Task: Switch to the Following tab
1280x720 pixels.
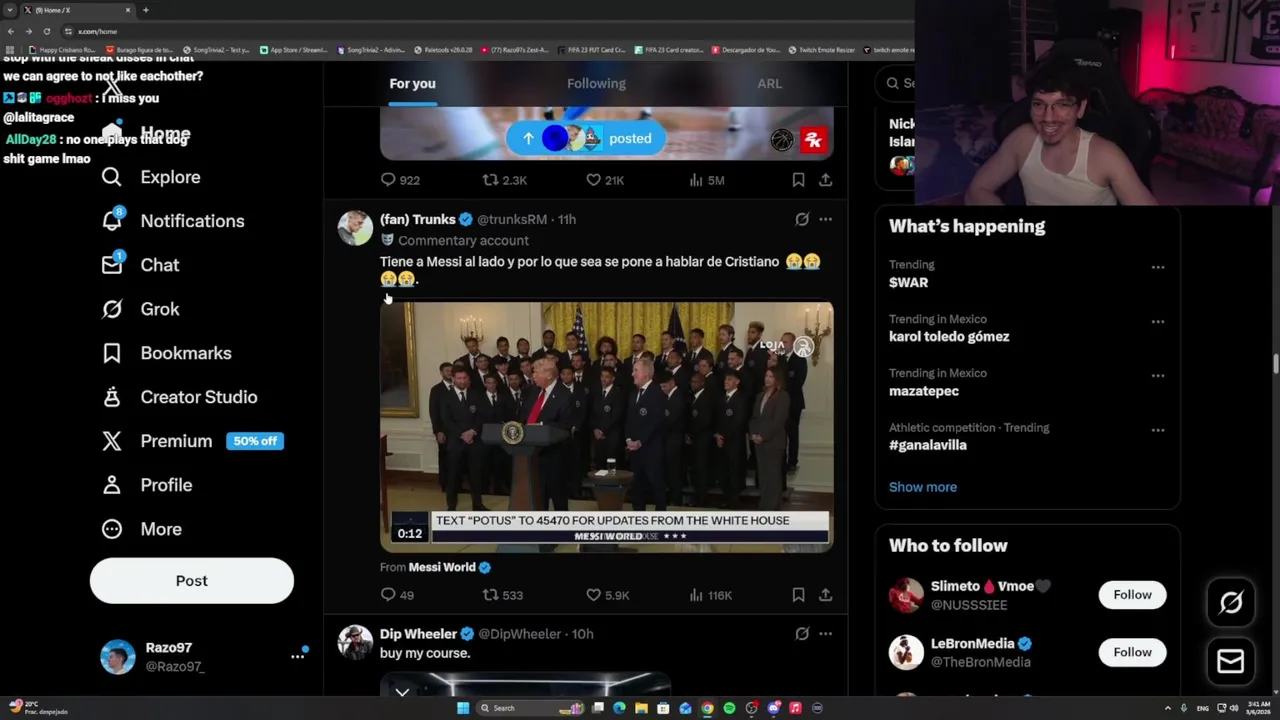Action: pyautogui.click(x=596, y=83)
